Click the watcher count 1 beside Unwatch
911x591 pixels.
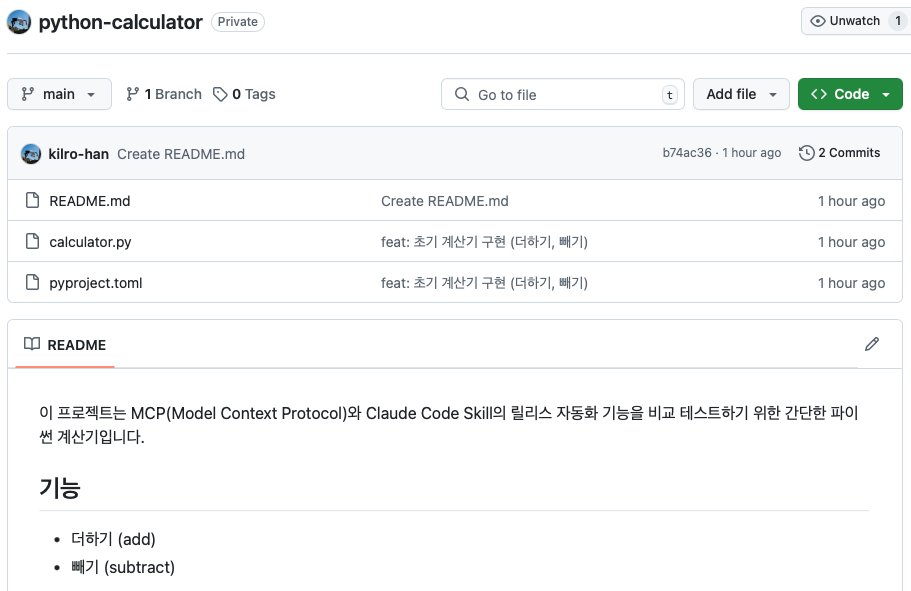[x=898, y=22]
